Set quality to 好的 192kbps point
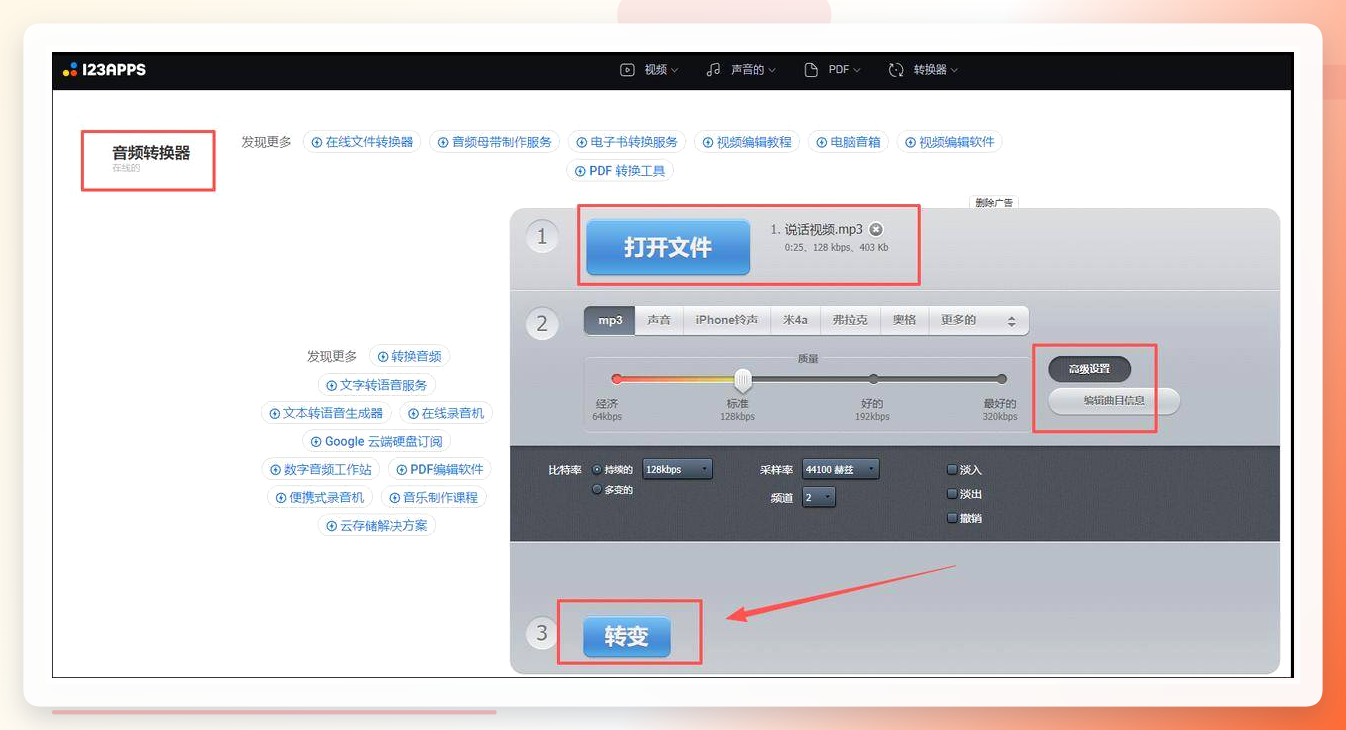This screenshot has height=730, width=1346. [873, 379]
